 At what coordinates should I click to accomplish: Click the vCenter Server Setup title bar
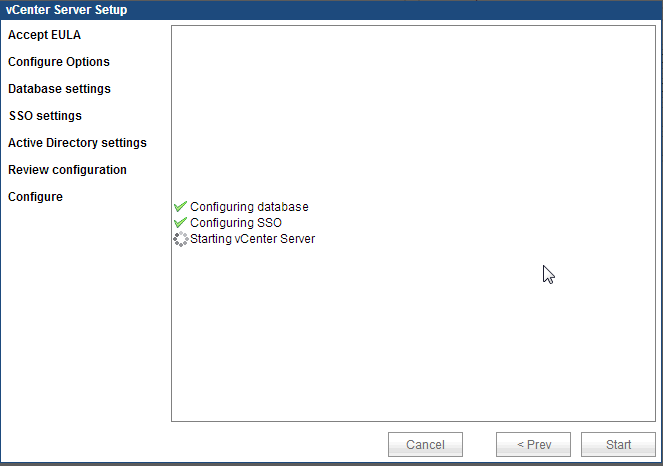tap(330, 10)
